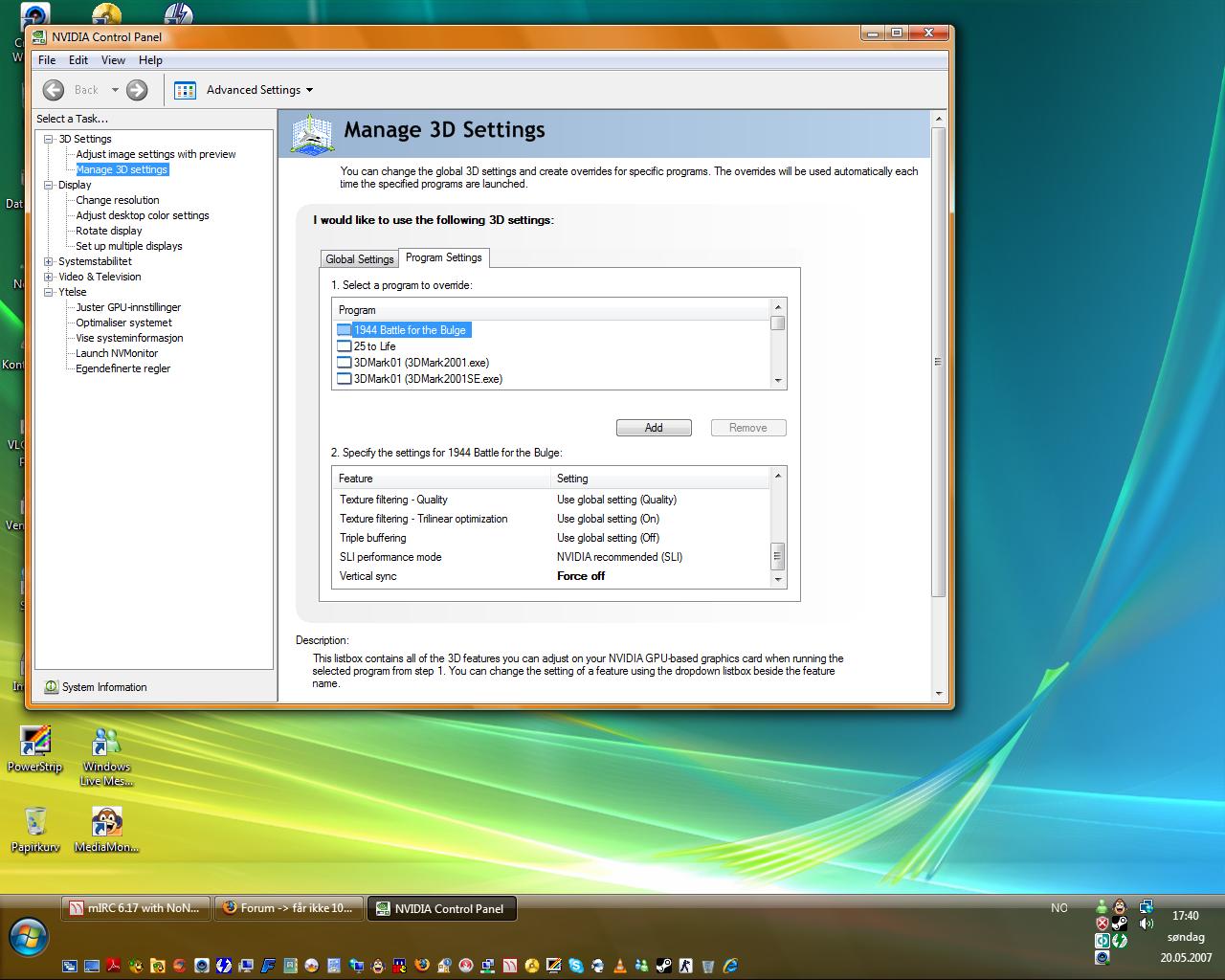
Task: Launch VLC cone icon in quick launch
Action: [621, 966]
